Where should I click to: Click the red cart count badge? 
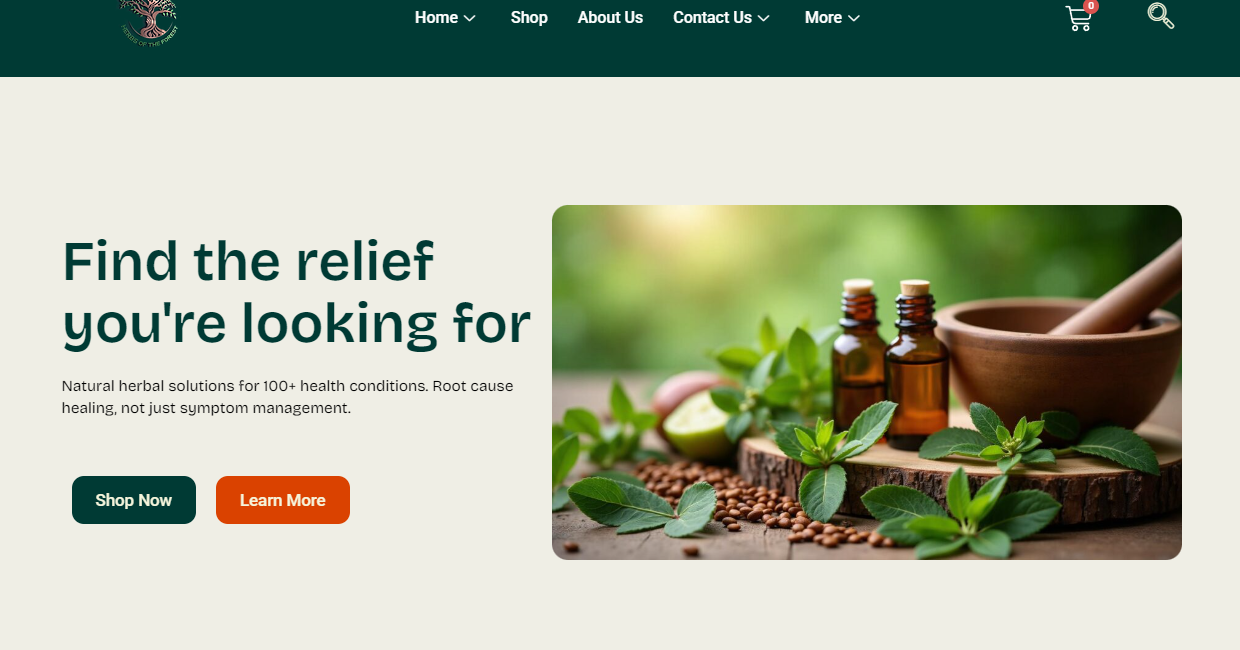point(1090,6)
